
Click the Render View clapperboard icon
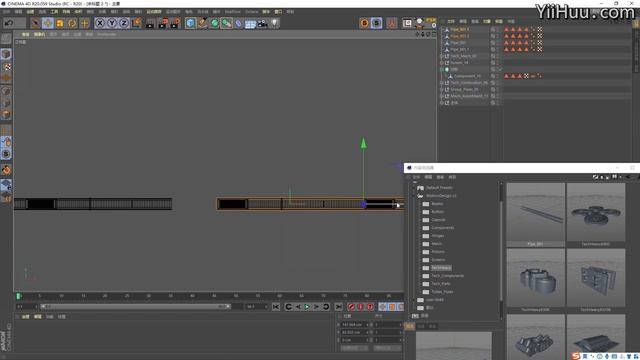(150, 23)
